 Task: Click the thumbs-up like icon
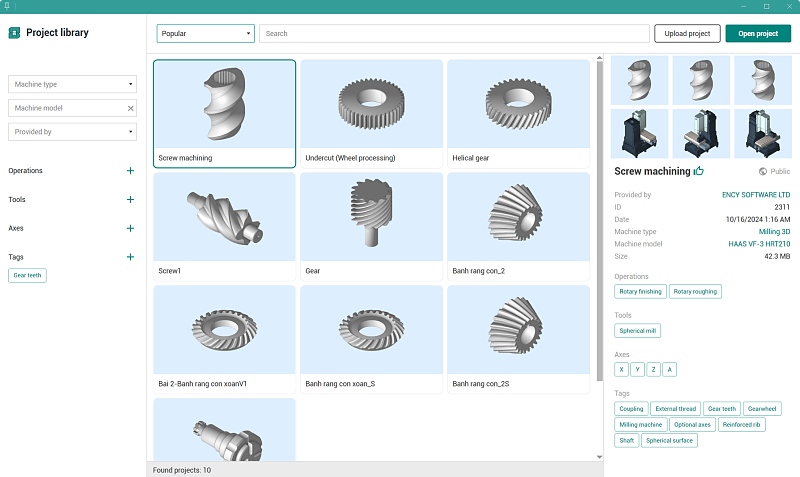(x=699, y=171)
